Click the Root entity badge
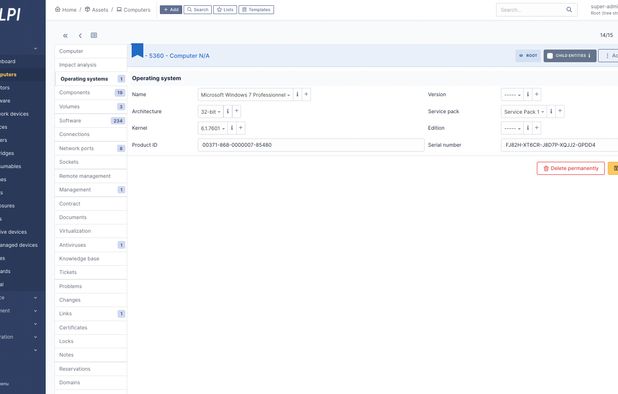The image size is (618, 394). click(x=529, y=56)
